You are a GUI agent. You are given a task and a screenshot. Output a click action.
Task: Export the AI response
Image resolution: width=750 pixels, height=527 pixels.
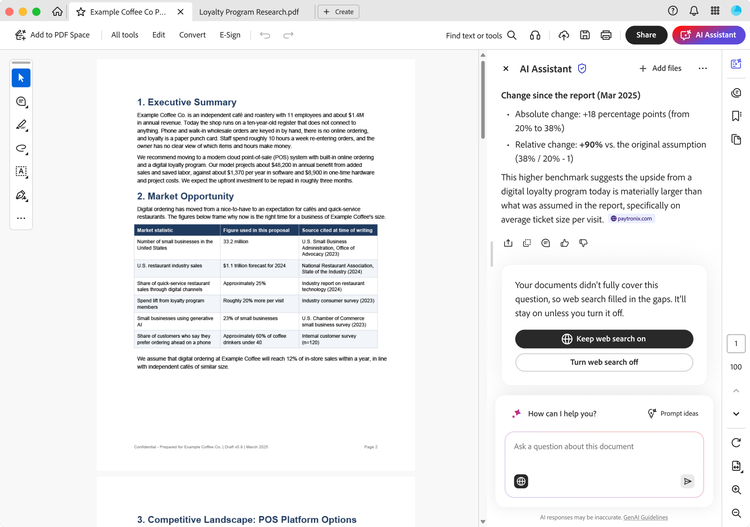[x=508, y=243]
